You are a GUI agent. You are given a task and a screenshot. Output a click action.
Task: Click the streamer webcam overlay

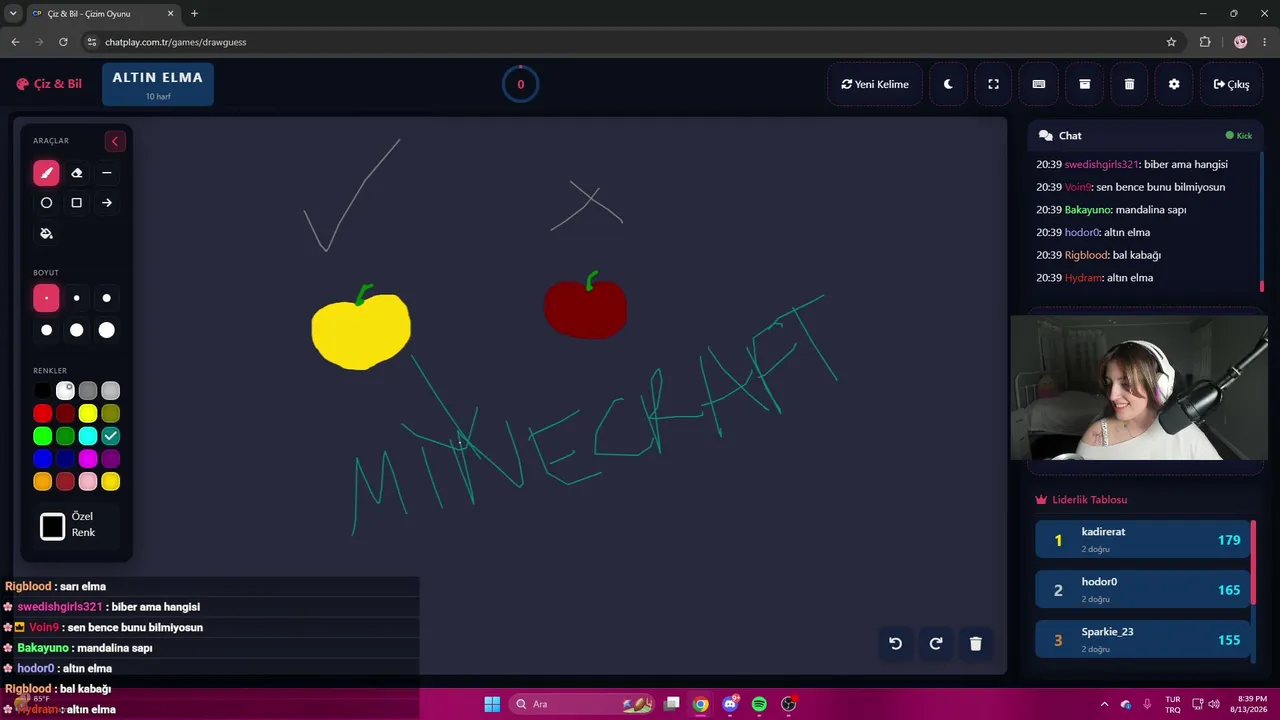click(1139, 388)
